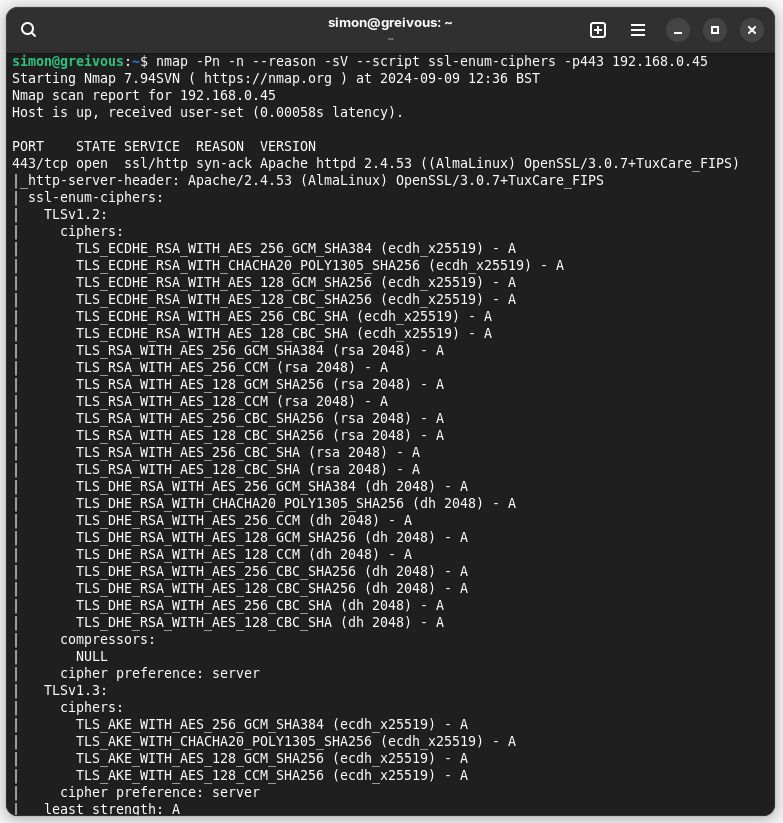
Task: Click the NULL compressors entry
Action: (x=89, y=656)
